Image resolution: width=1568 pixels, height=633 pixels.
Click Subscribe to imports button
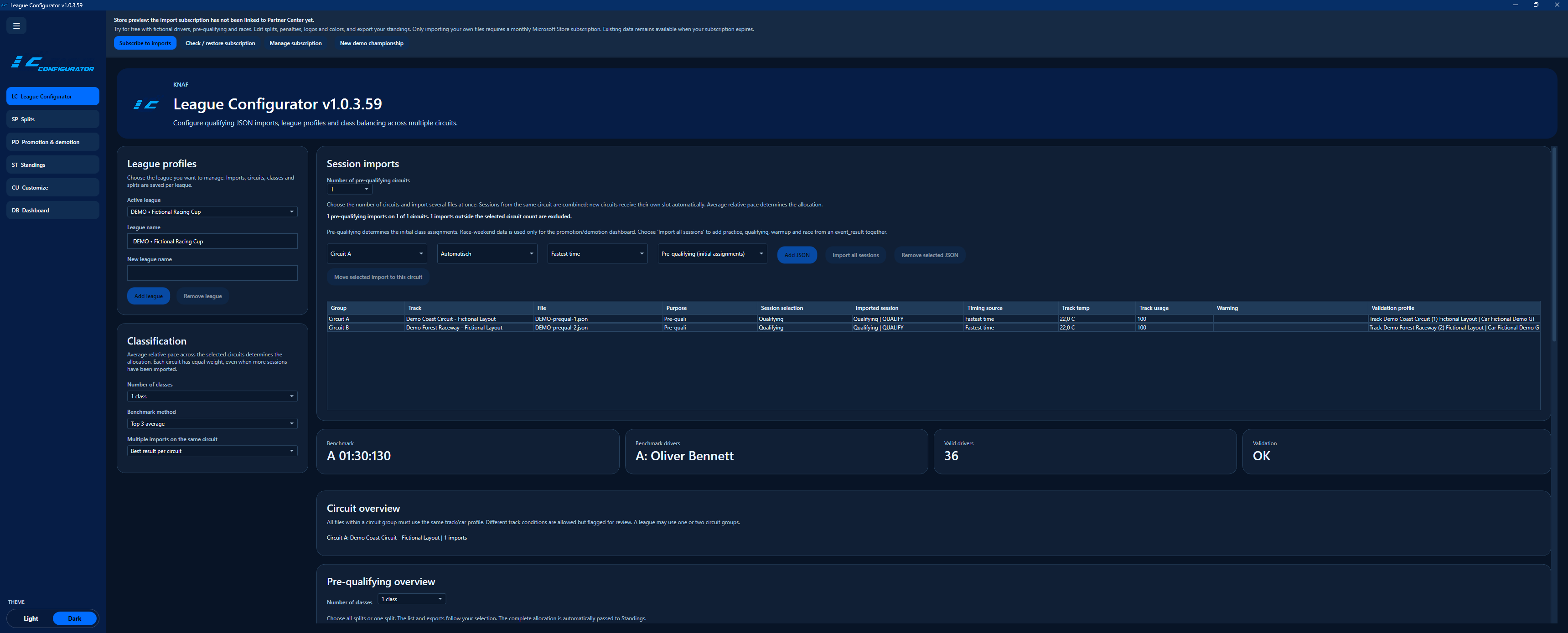tap(145, 43)
